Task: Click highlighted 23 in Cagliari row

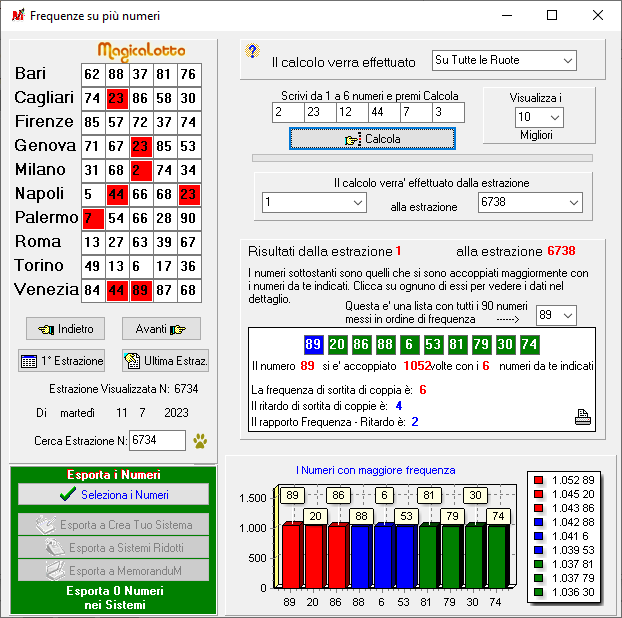Action: click(117, 98)
